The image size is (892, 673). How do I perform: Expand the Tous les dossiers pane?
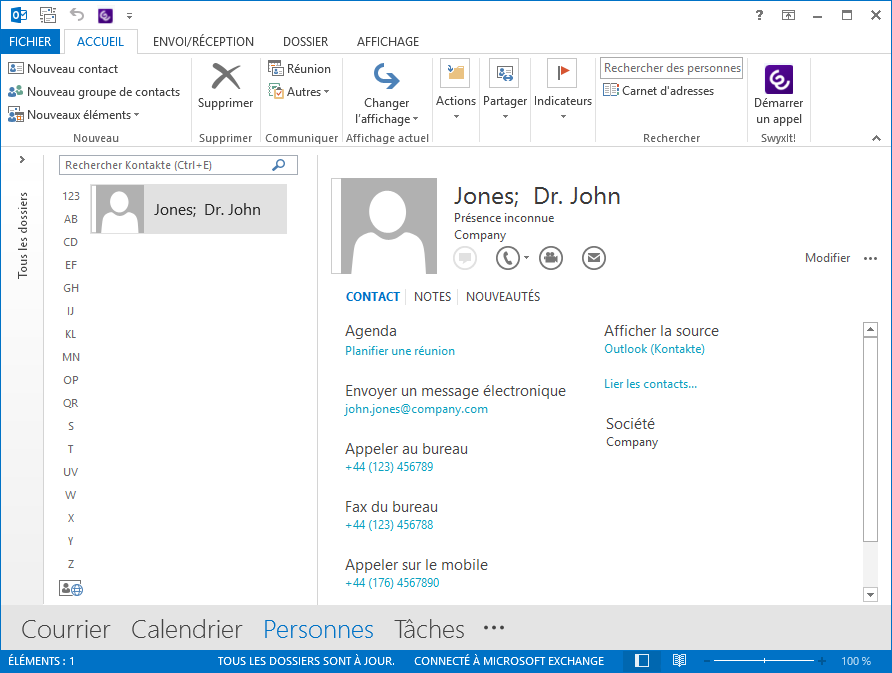pyautogui.click(x=22, y=160)
